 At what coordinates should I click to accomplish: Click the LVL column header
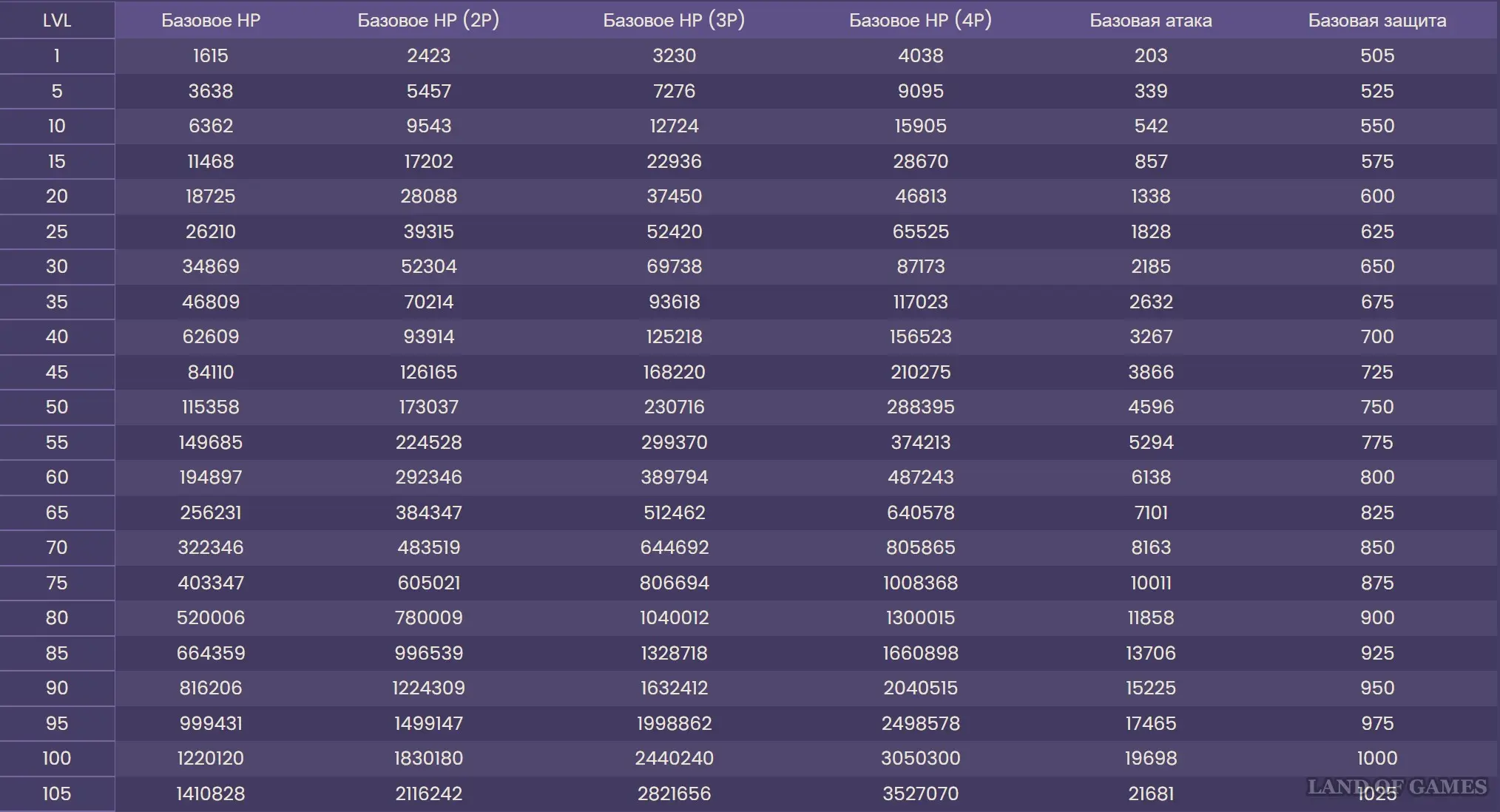pyautogui.click(x=57, y=20)
